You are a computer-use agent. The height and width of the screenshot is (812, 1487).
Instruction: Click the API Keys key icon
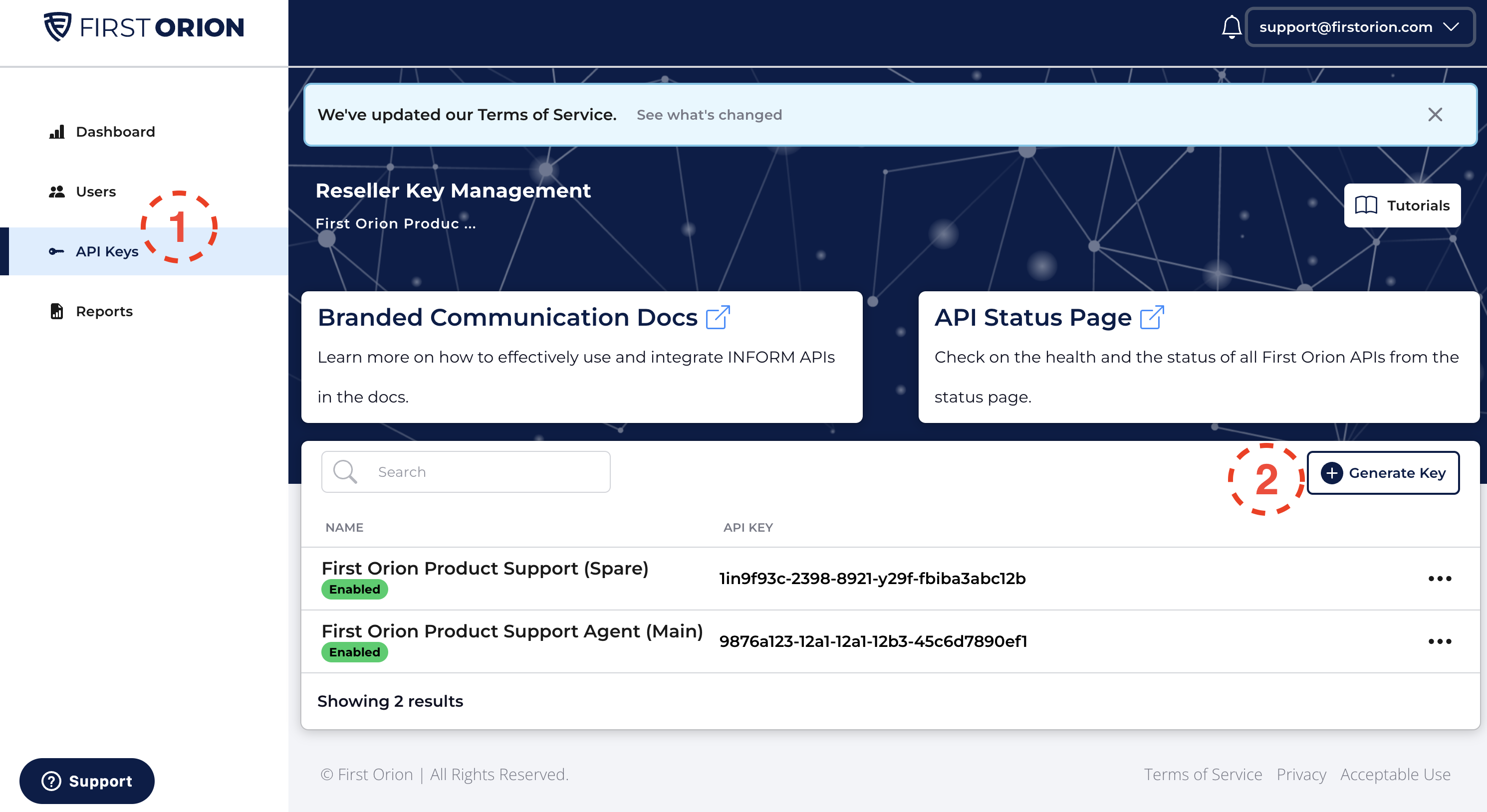coord(56,251)
